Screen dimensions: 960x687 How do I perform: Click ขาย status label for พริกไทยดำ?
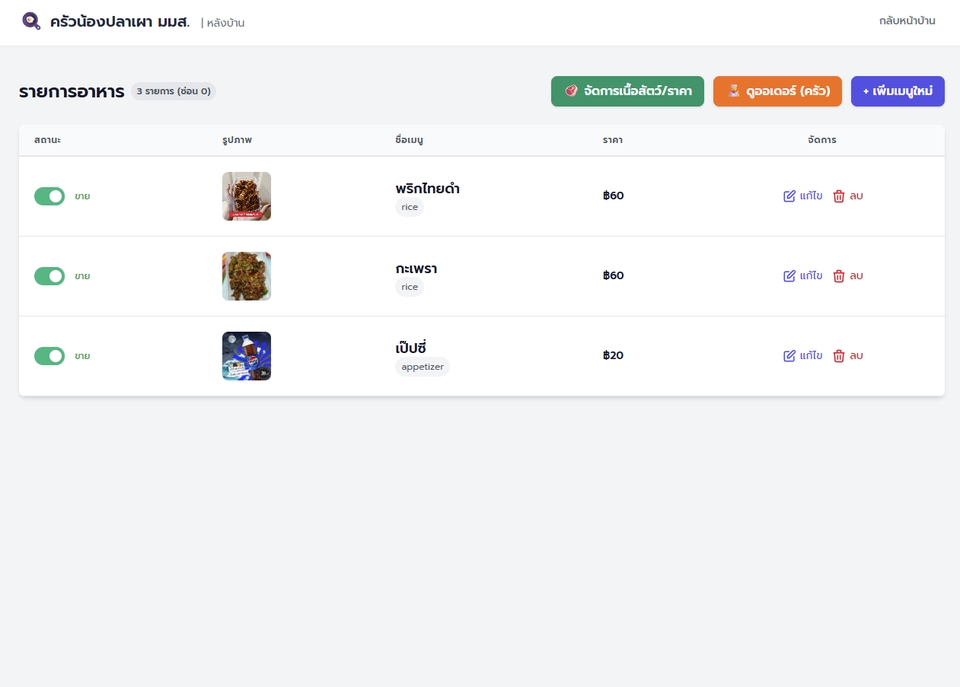click(82, 197)
